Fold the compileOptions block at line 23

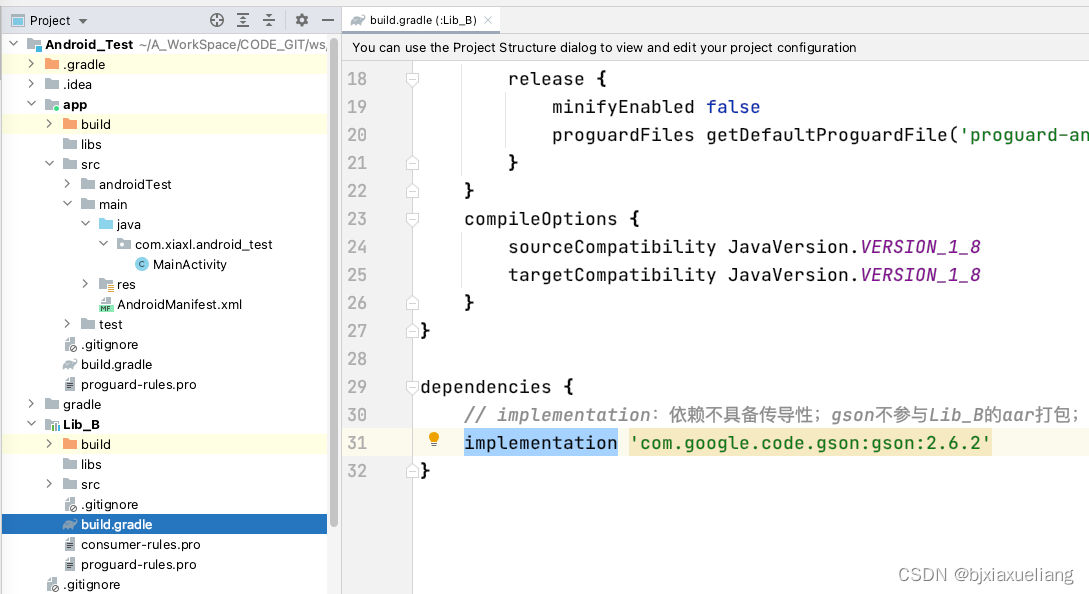[412, 219]
